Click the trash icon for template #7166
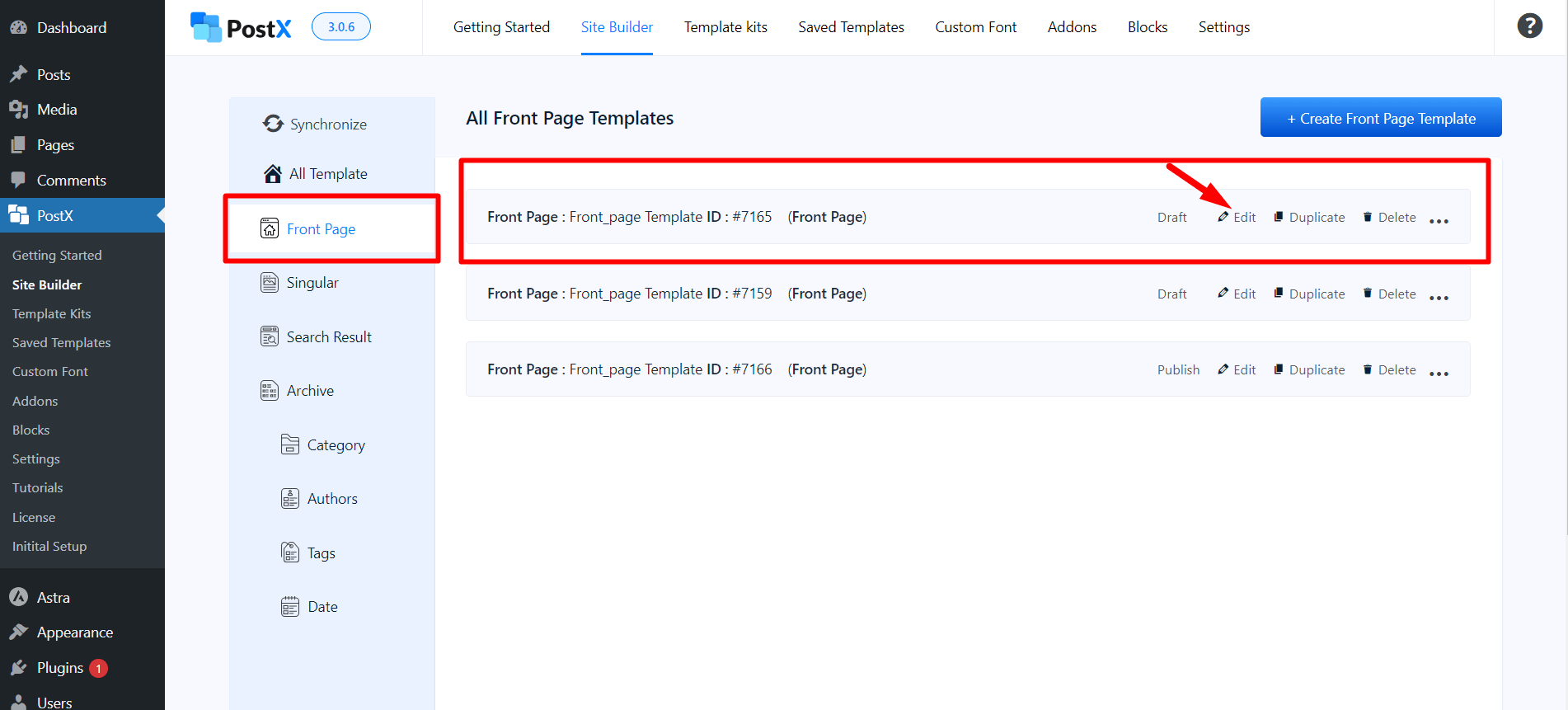The width and height of the screenshot is (1568, 710). [x=1368, y=369]
